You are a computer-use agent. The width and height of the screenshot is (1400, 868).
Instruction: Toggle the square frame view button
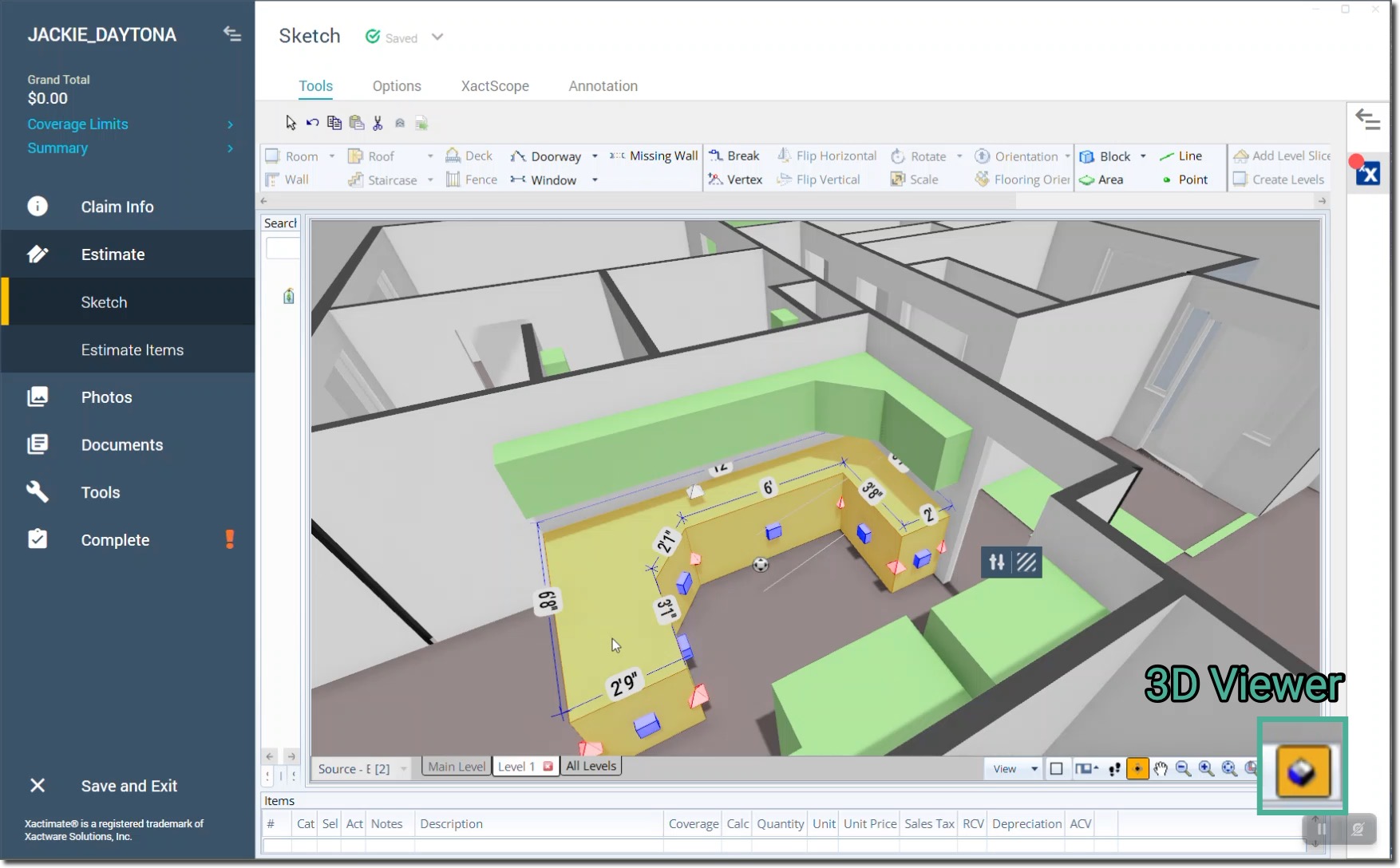coord(1057,768)
